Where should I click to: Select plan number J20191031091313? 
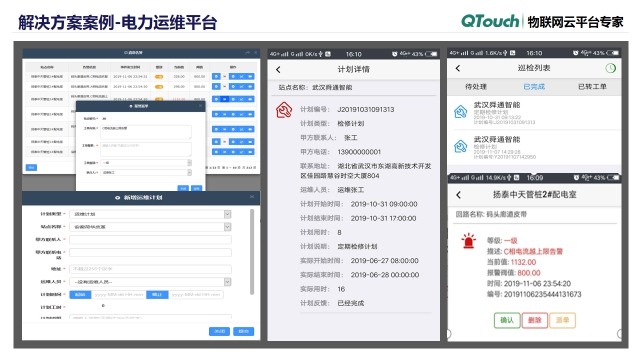(366, 109)
